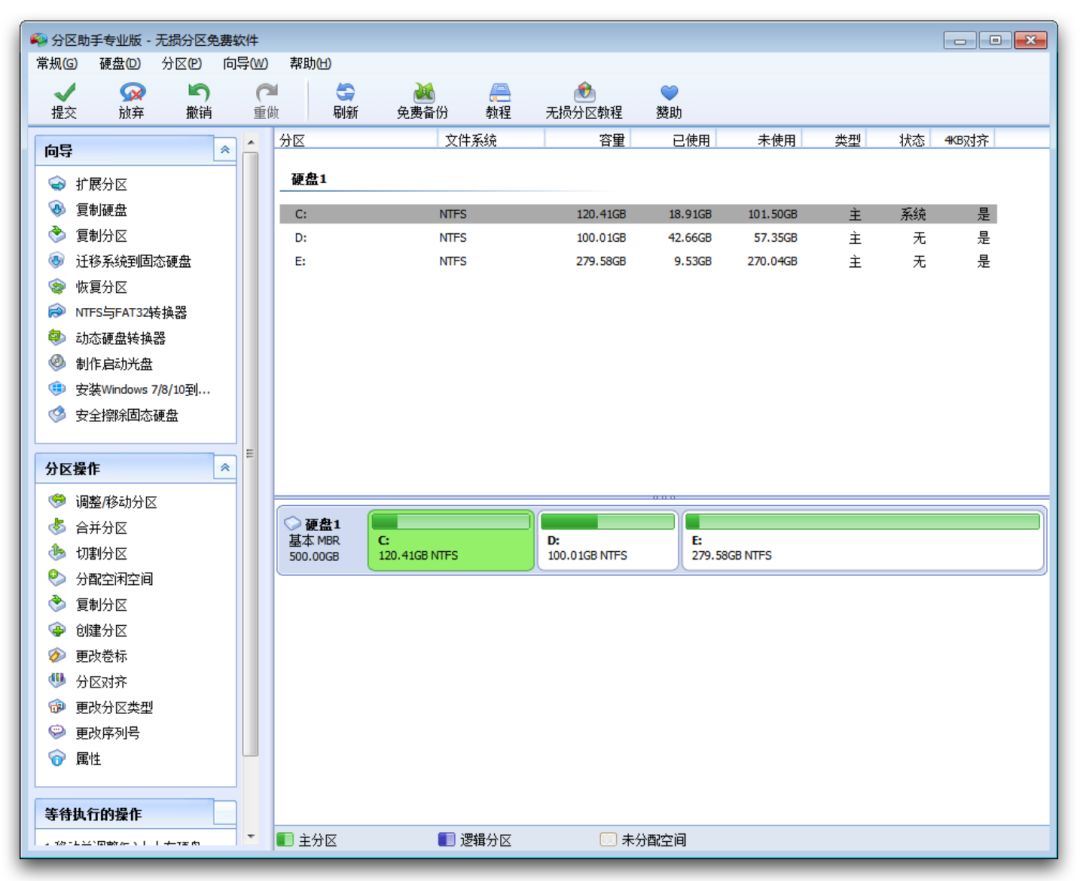Select the E: partition block in disk map
The image size is (1080, 881).
(863, 541)
